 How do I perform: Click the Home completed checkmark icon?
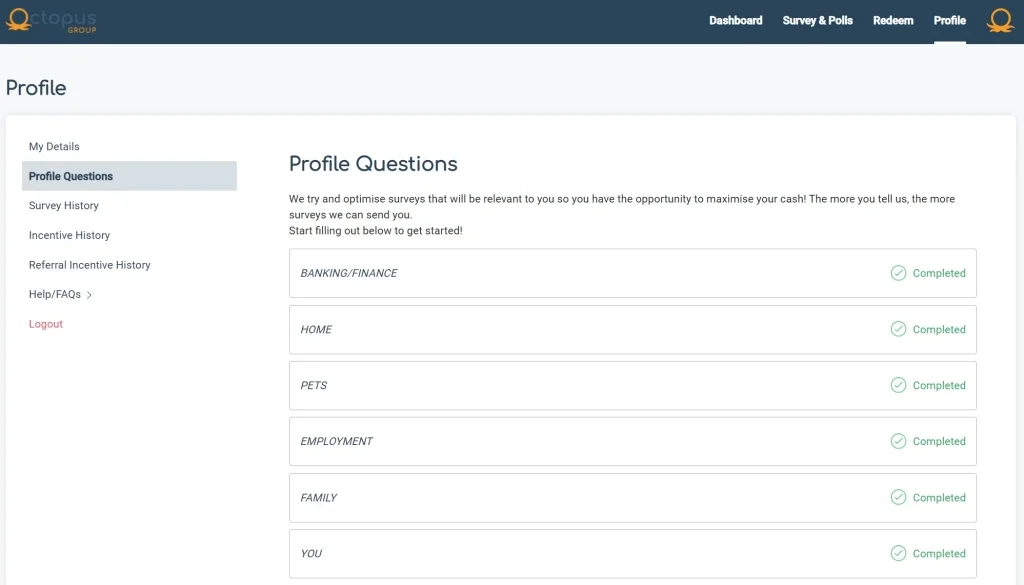pyautogui.click(x=898, y=329)
